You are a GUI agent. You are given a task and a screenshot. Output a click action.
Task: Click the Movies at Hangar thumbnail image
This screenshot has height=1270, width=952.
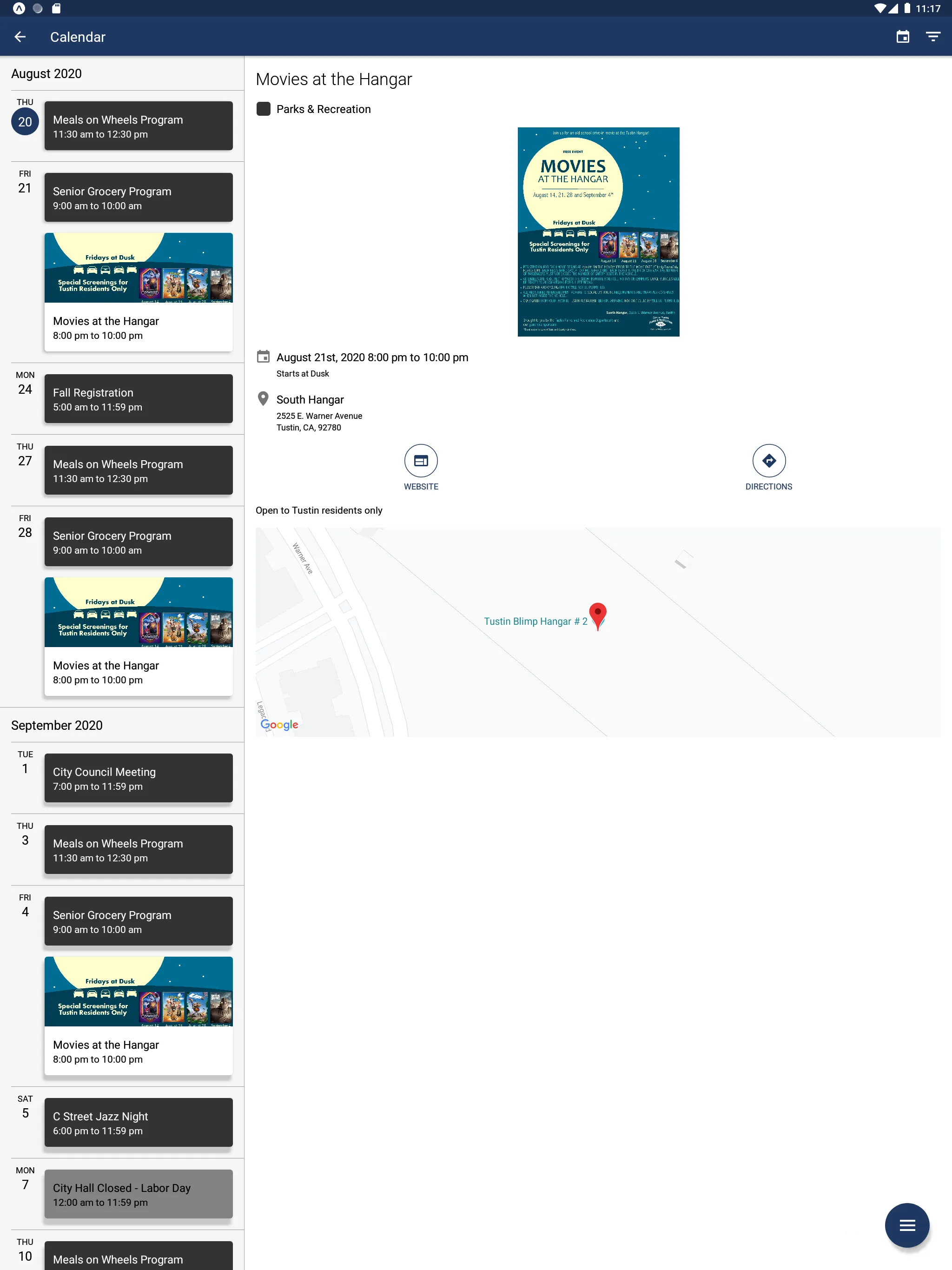pos(598,231)
